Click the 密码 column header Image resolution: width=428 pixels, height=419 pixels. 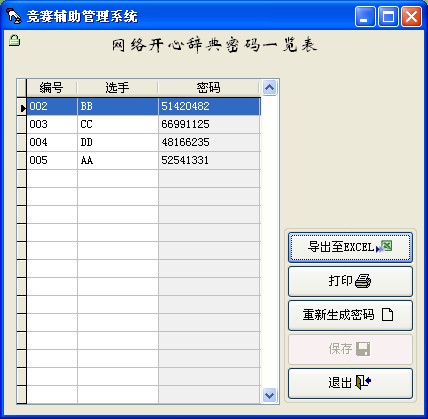coord(208,88)
